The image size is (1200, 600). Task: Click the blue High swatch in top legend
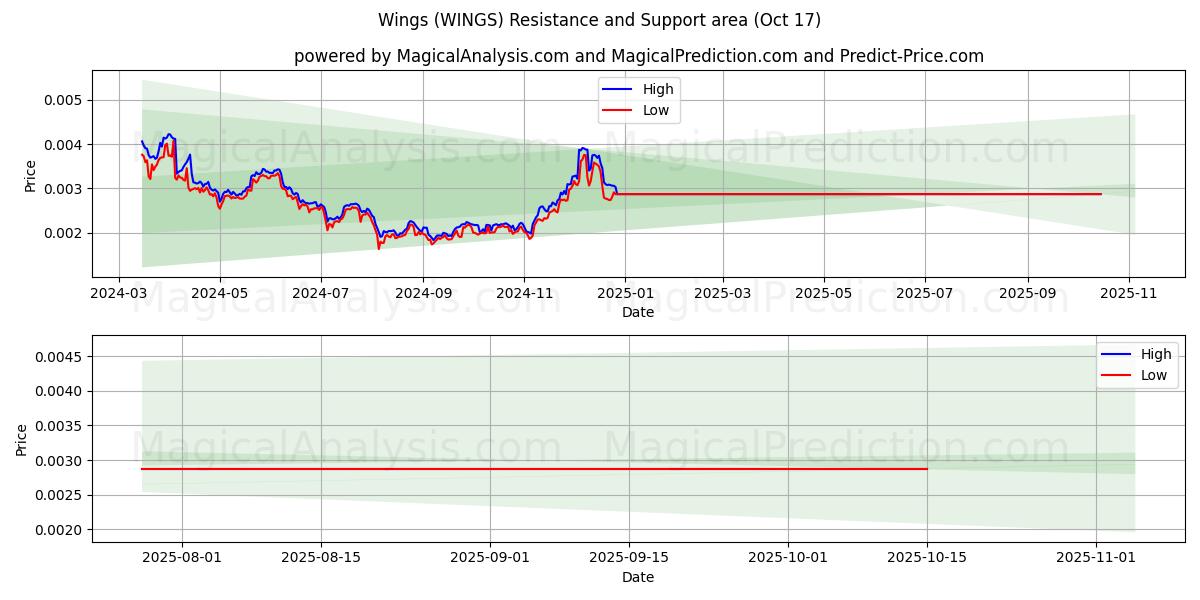[x=616, y=89]
